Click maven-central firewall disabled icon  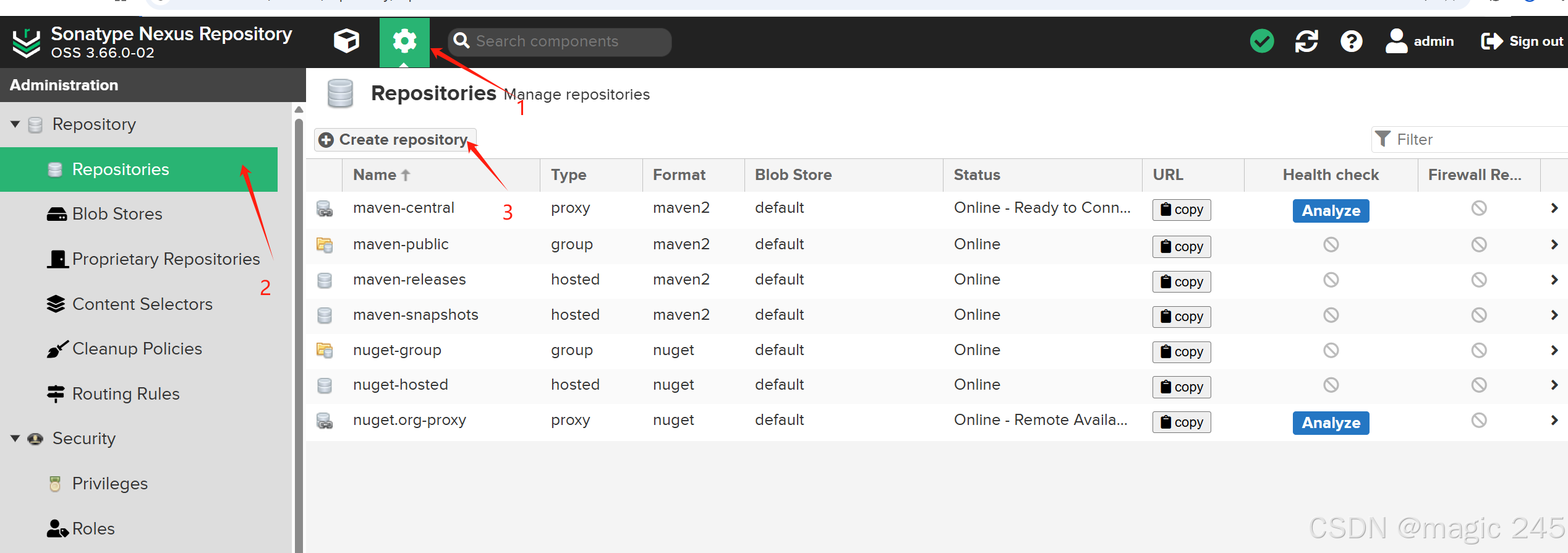click(x=1479, y=208)
